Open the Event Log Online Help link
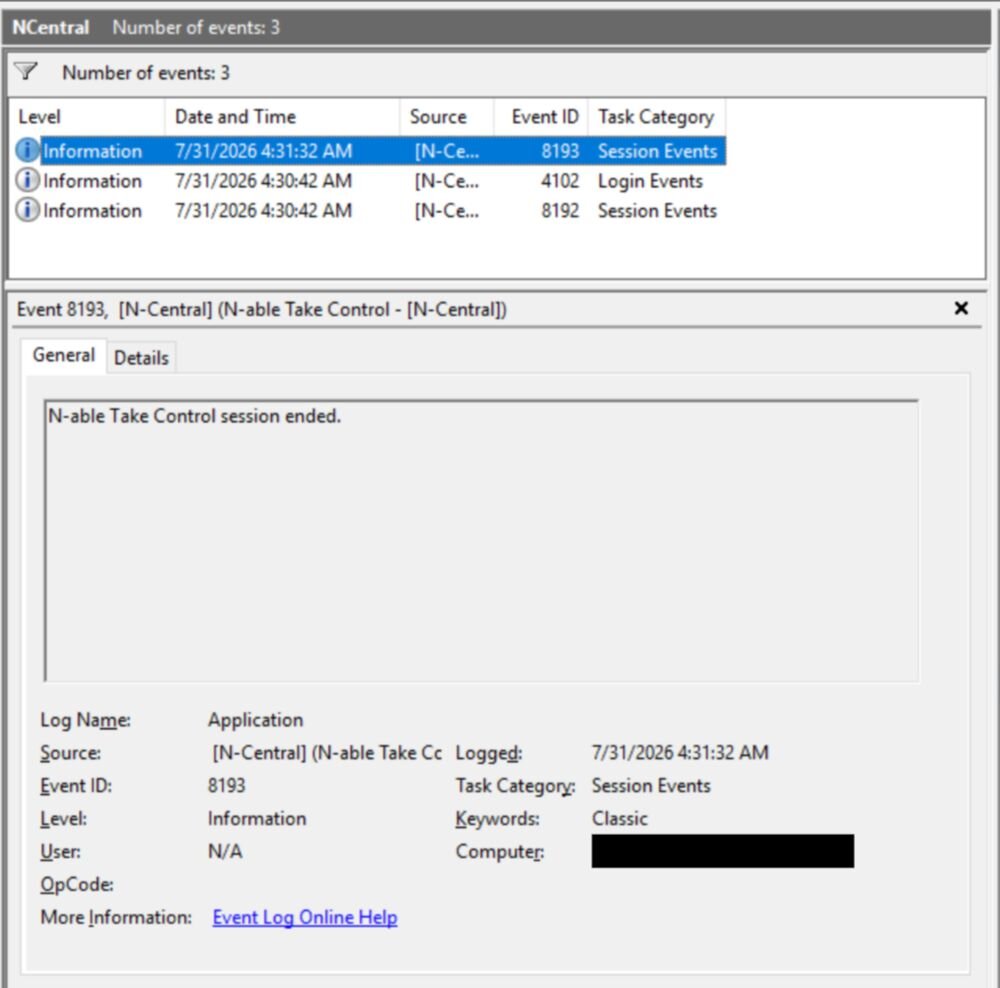 click(305, 917)
